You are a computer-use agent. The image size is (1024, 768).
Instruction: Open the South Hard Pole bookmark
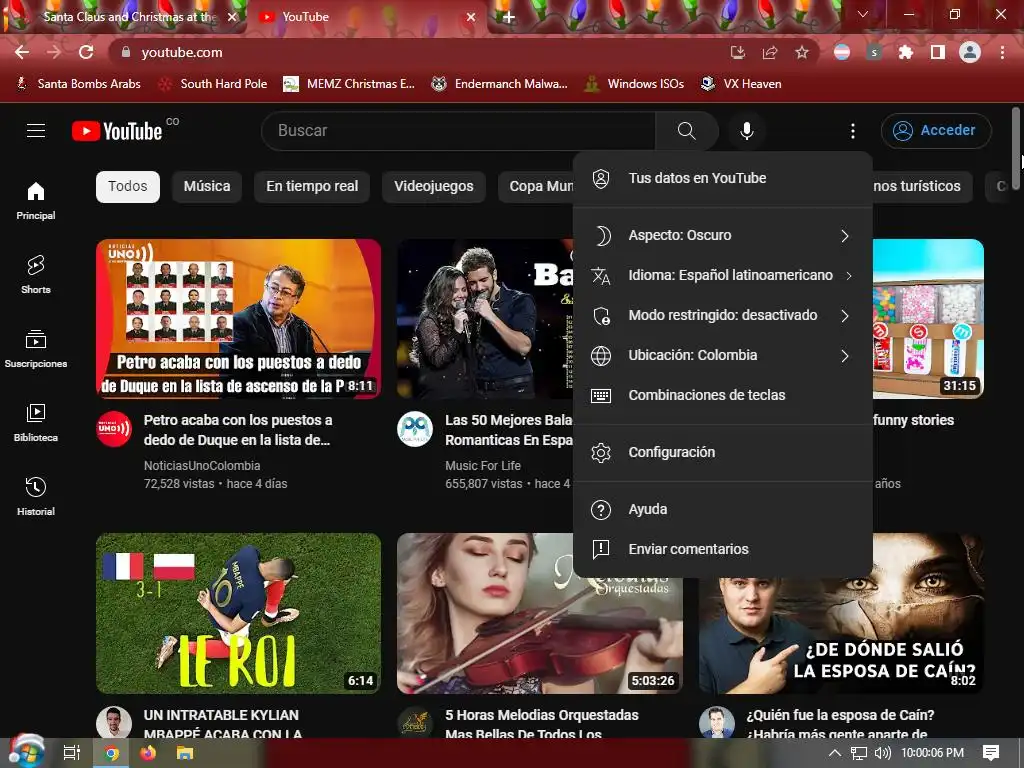[214, 84]
